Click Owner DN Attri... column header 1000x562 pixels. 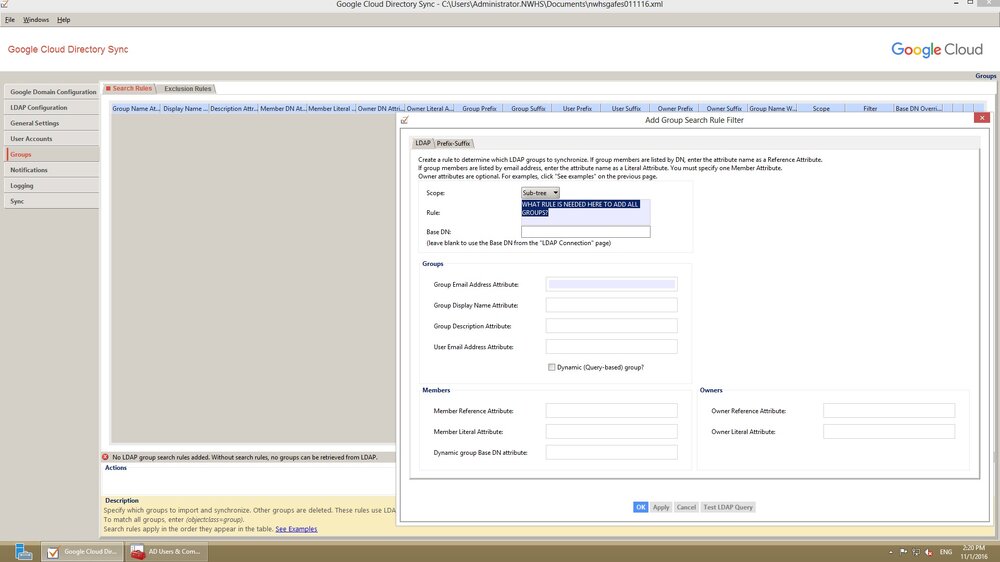click(381, 108)
